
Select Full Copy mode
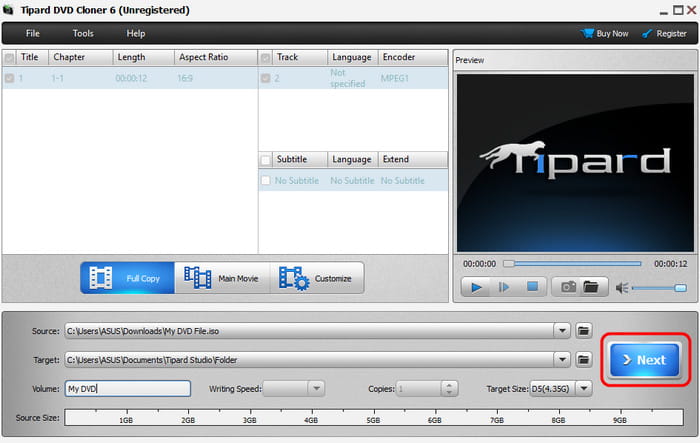pos(127,278)
